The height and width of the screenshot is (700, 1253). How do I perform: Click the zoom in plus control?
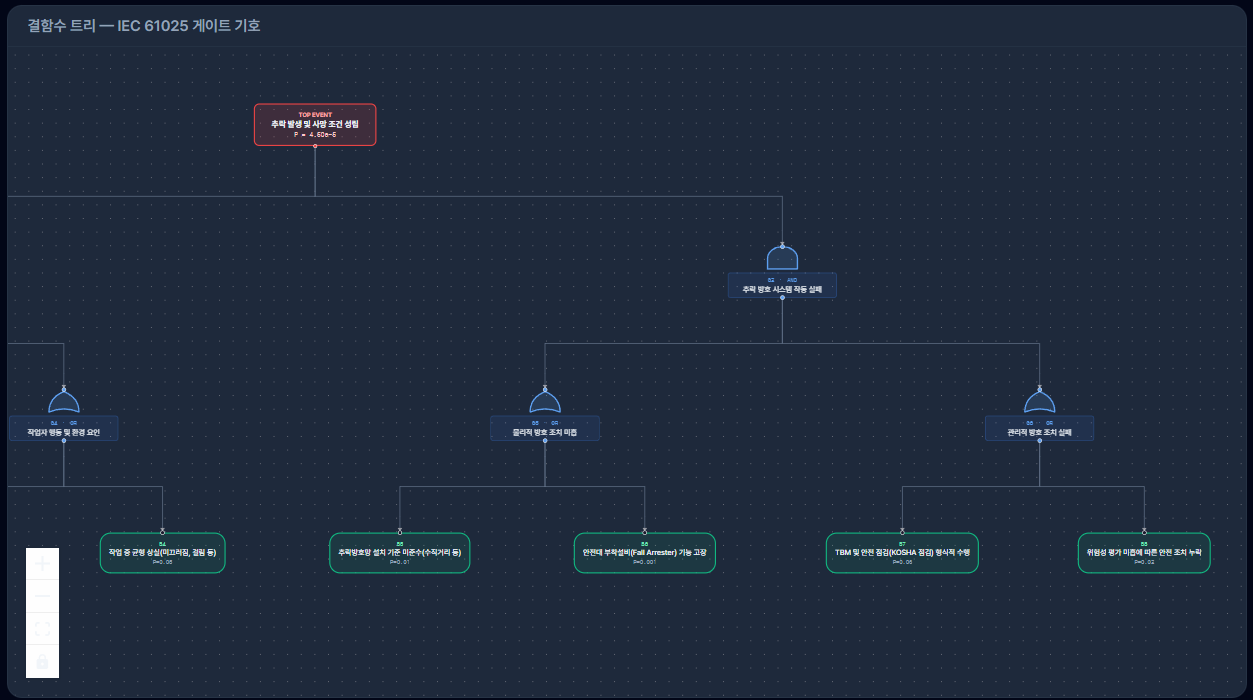coord(42,564)
